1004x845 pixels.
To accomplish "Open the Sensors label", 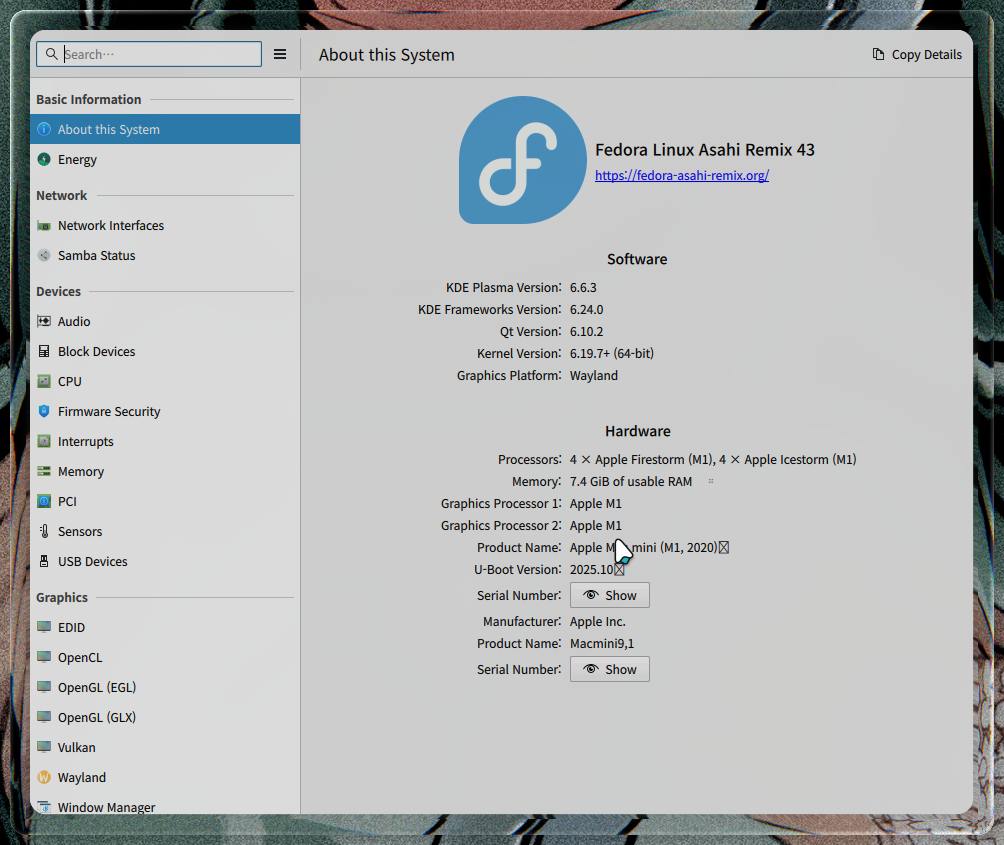I will click(x=80, y=531).
